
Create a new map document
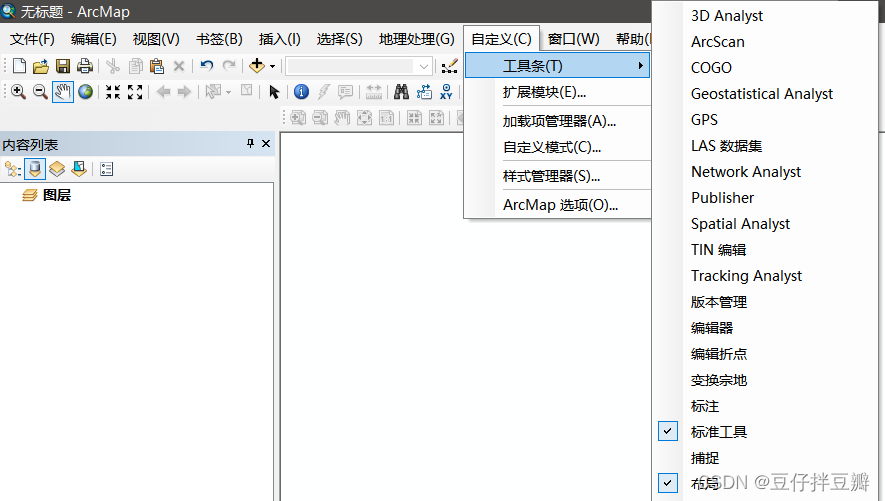coord(19,66)
